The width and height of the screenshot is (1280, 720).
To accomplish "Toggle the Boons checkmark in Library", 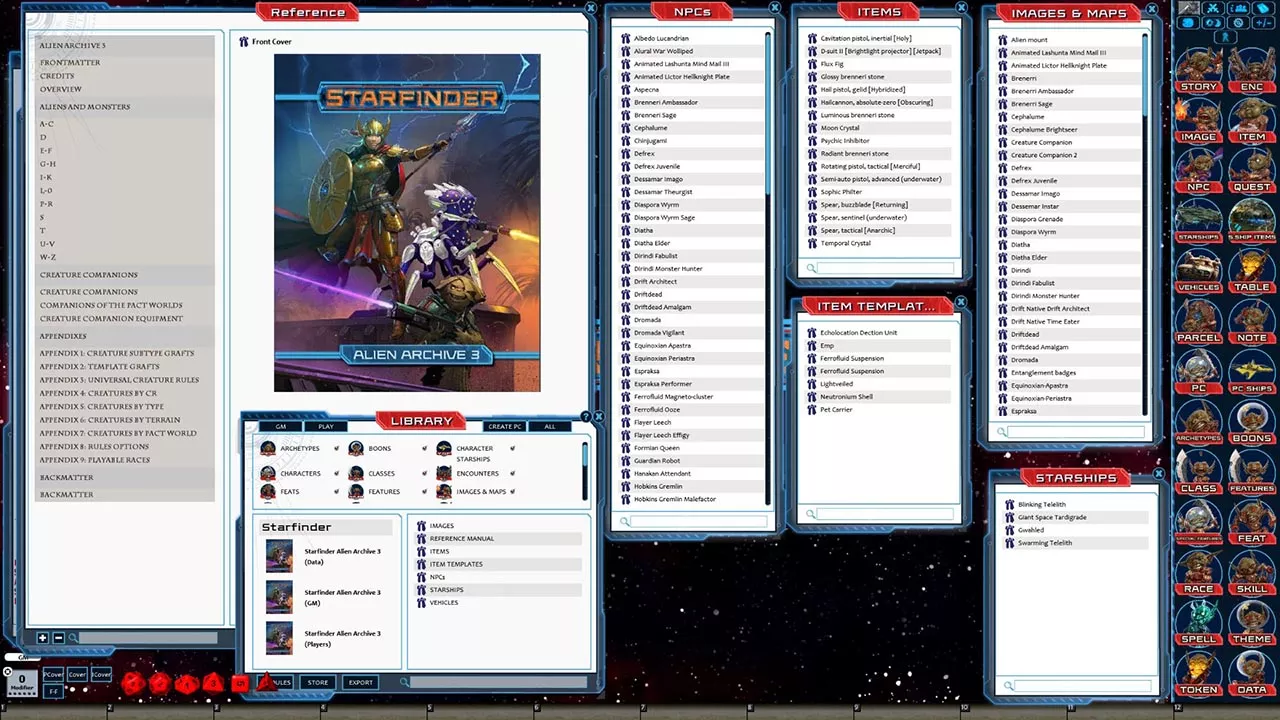I will coord(424,448).
